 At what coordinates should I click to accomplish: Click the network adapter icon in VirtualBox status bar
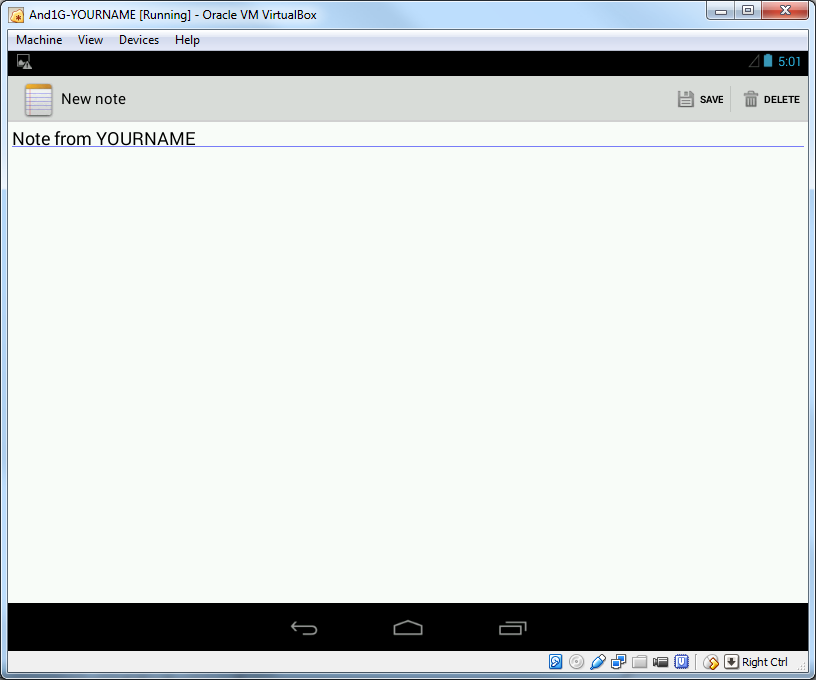618,662
